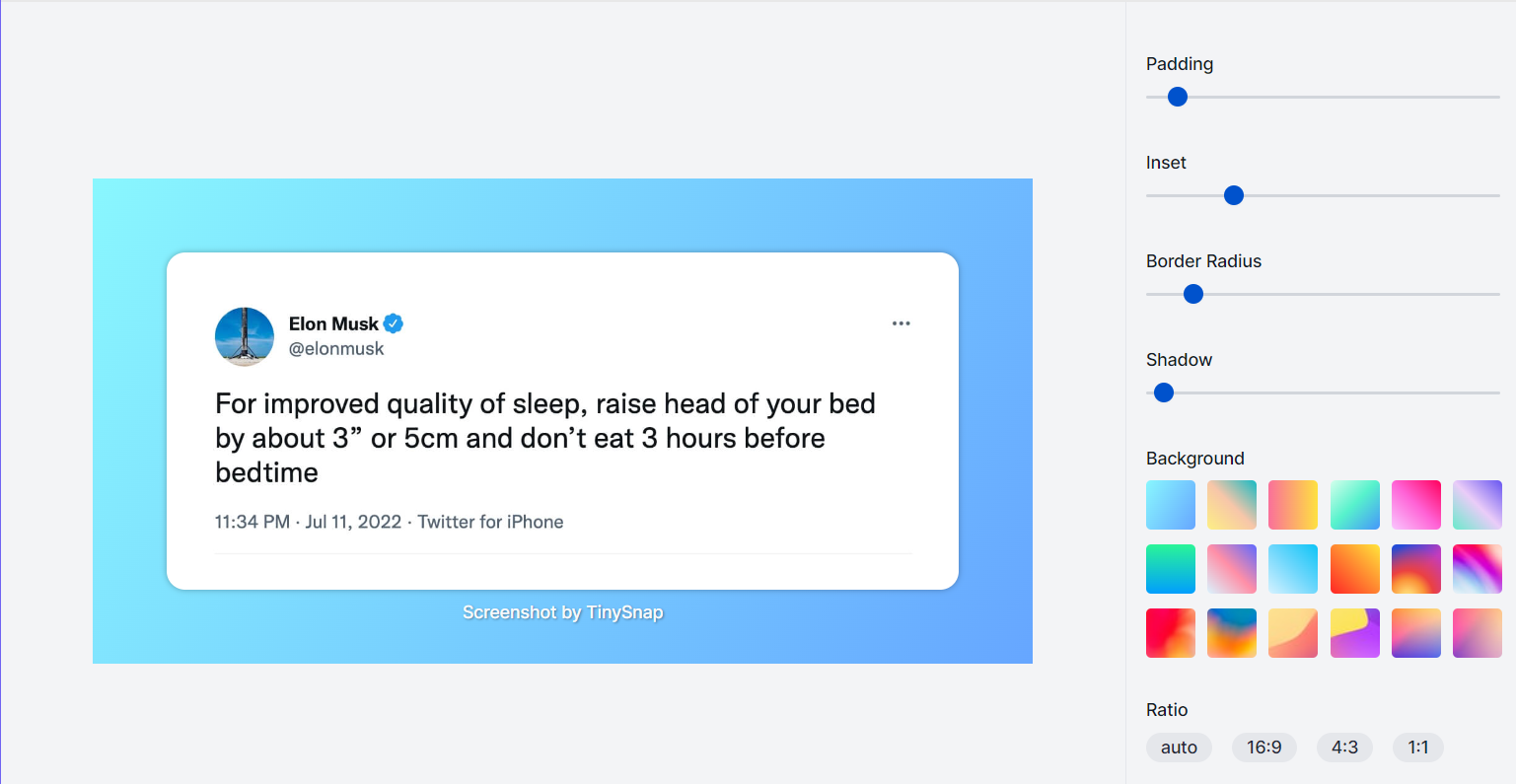Click the Padding slider handle
The height and width of the screenshot is (784, 1516).
[1178, 97]
